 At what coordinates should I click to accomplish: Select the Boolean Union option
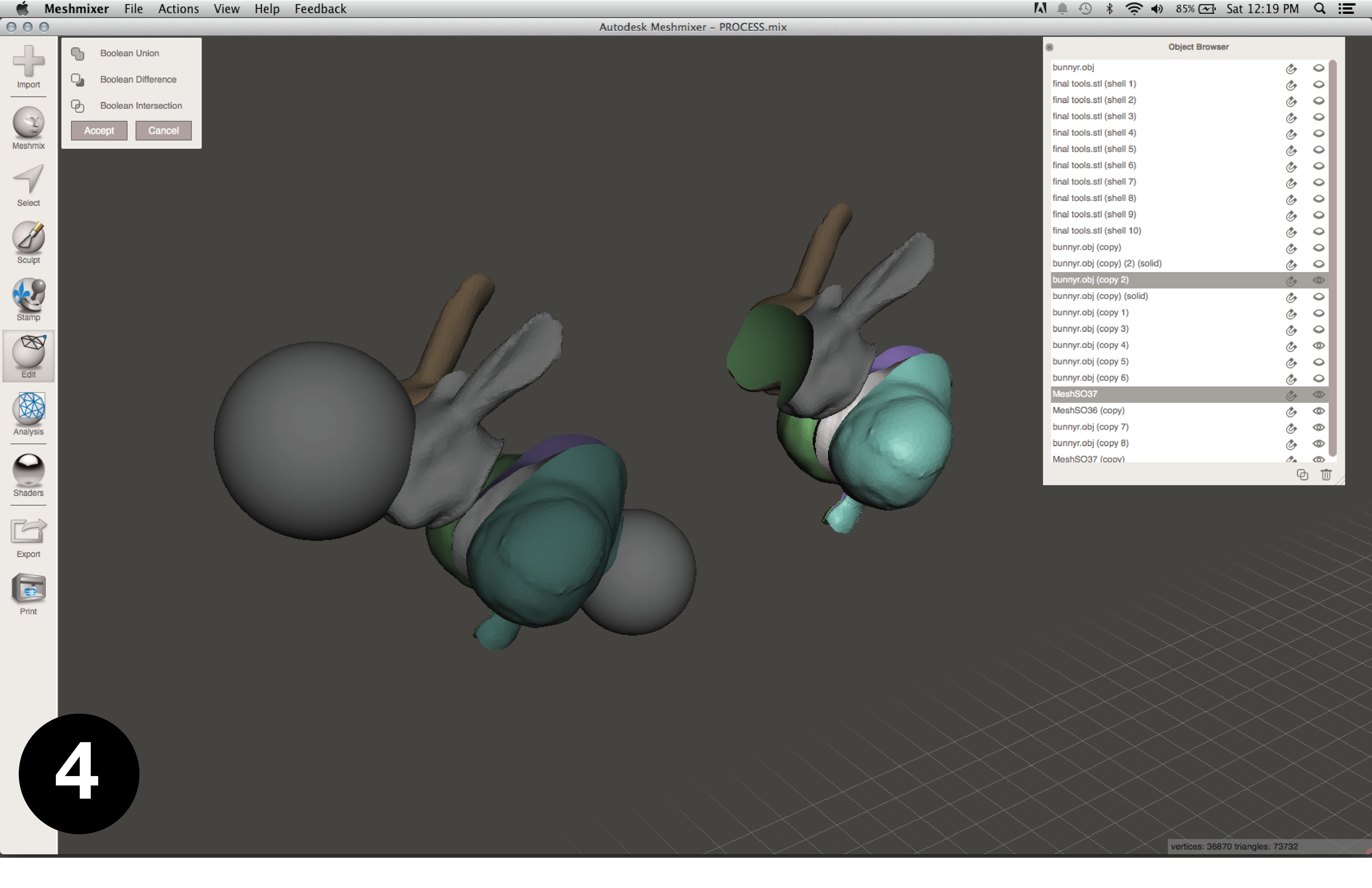coord(129,53)
